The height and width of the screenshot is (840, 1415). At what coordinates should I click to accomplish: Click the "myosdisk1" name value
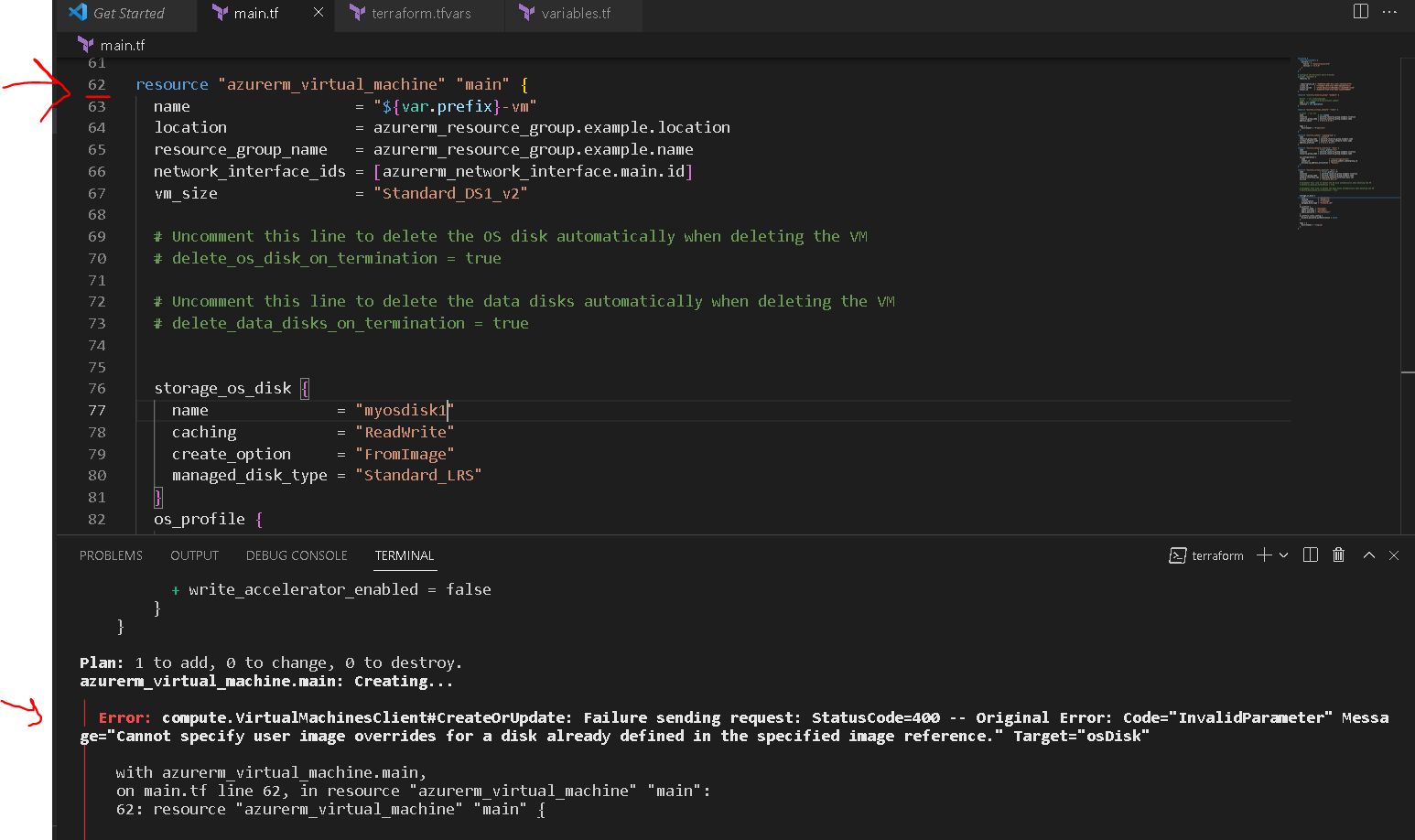coord(404,410)
